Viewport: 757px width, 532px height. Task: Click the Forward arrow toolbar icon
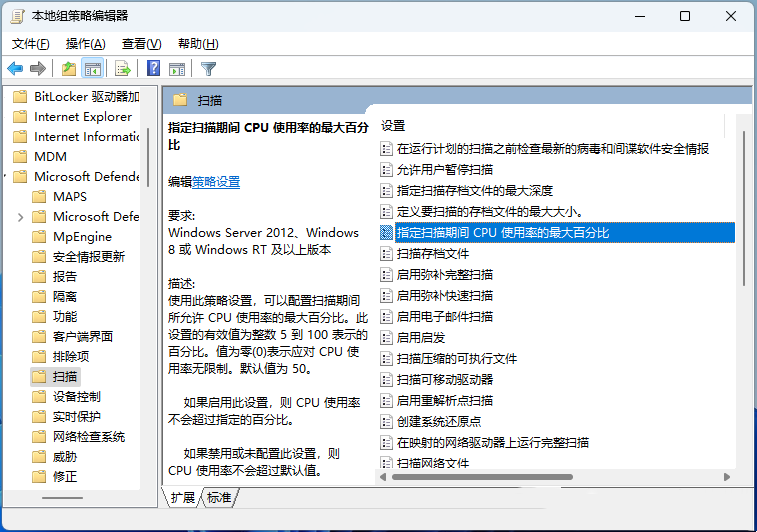coord(38,69)
